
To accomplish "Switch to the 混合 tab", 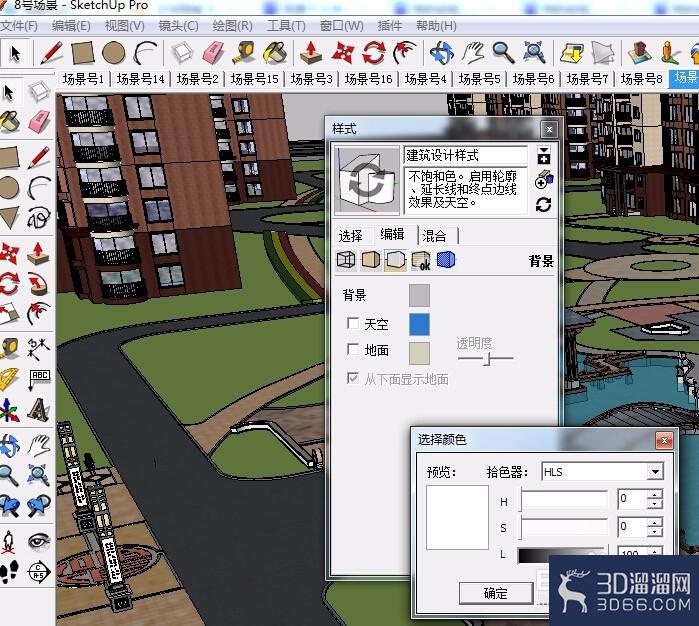I will click(434, 236).
